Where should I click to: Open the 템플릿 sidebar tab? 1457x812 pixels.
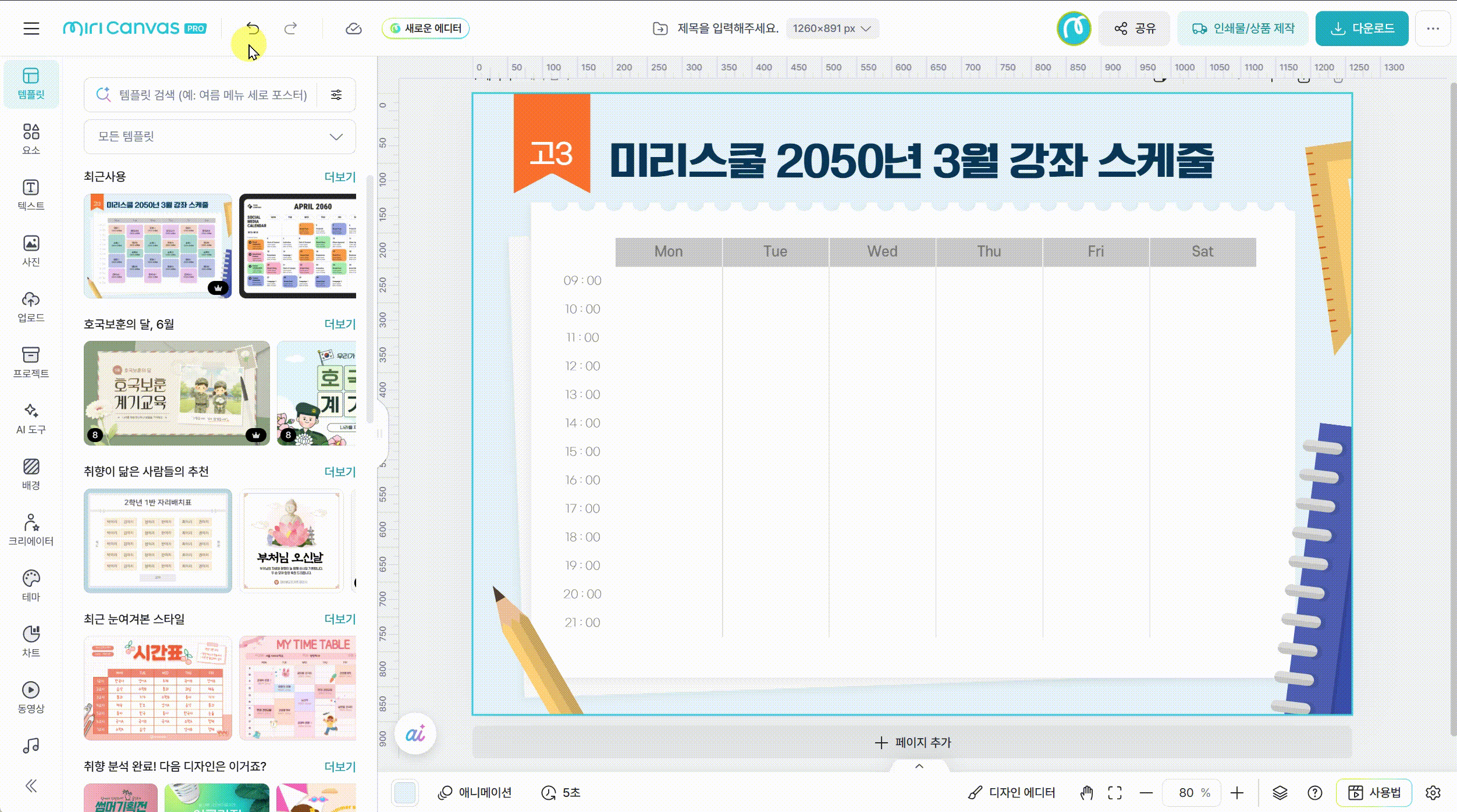tap(31, 84)
